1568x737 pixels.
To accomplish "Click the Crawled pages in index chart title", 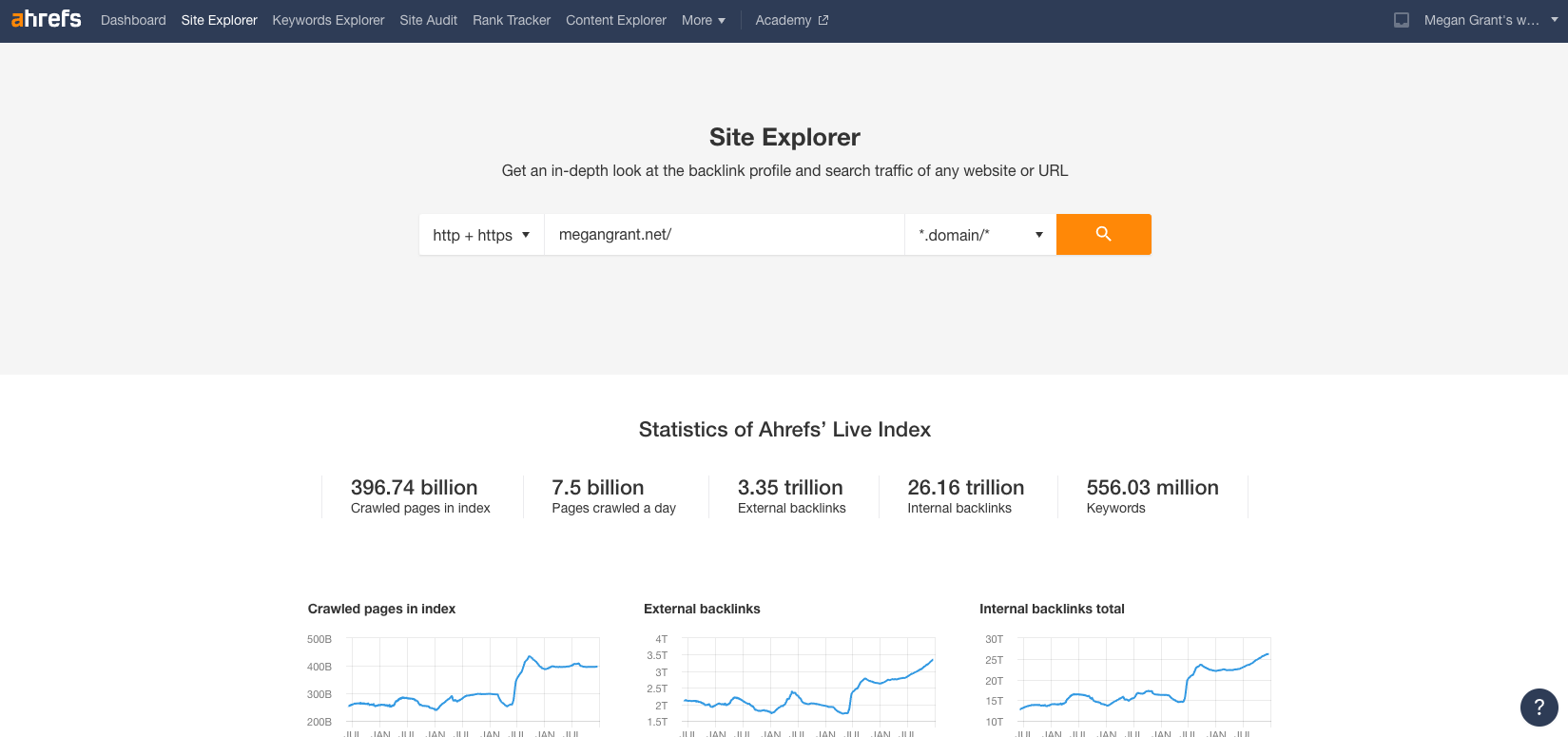I will pyautogui.click(x=381, y=609).
